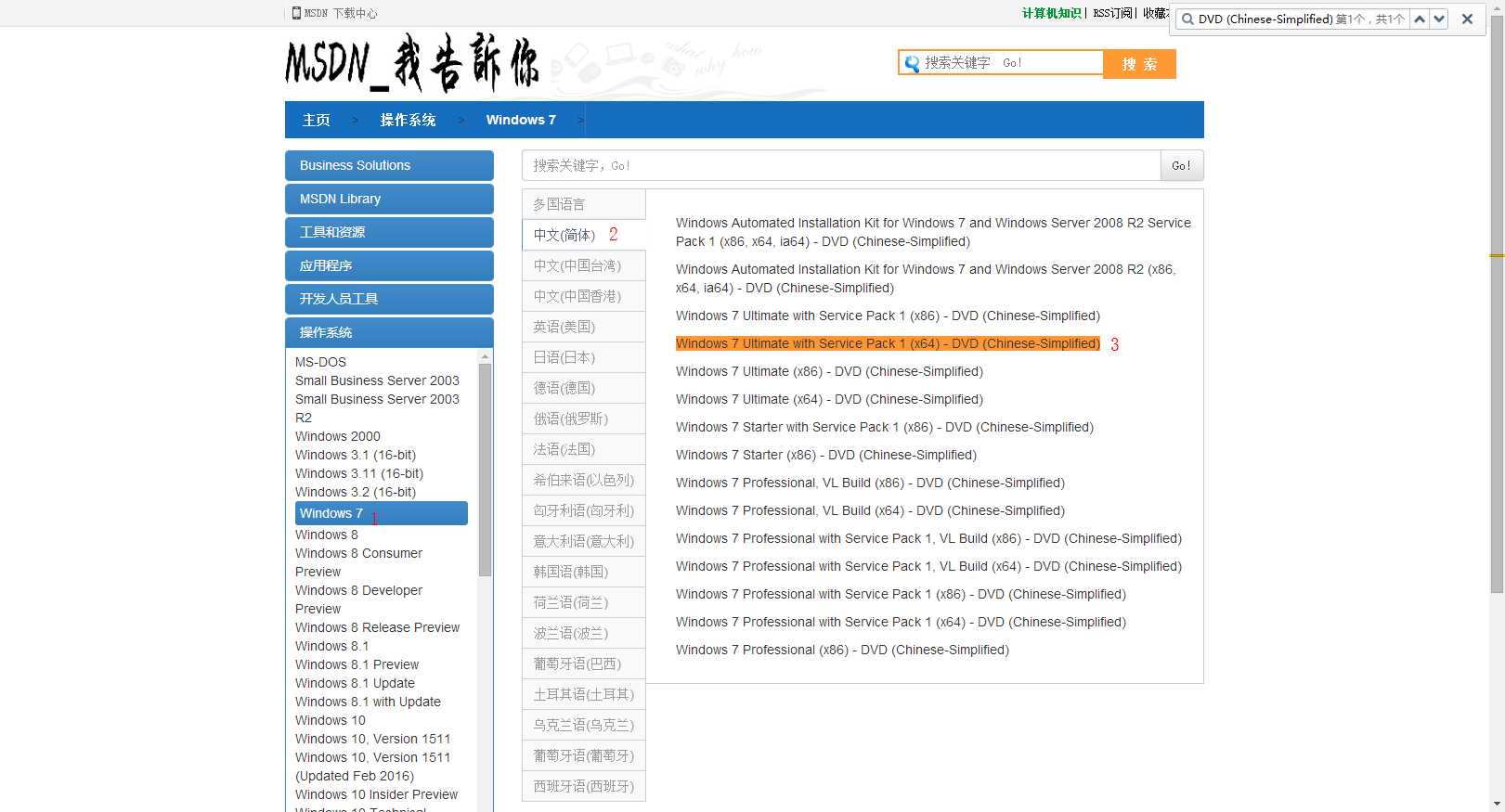Screen dimensions: 1505x812
Task: Click Windows 10 Insider Preview entry
Action: click(376, 794)
